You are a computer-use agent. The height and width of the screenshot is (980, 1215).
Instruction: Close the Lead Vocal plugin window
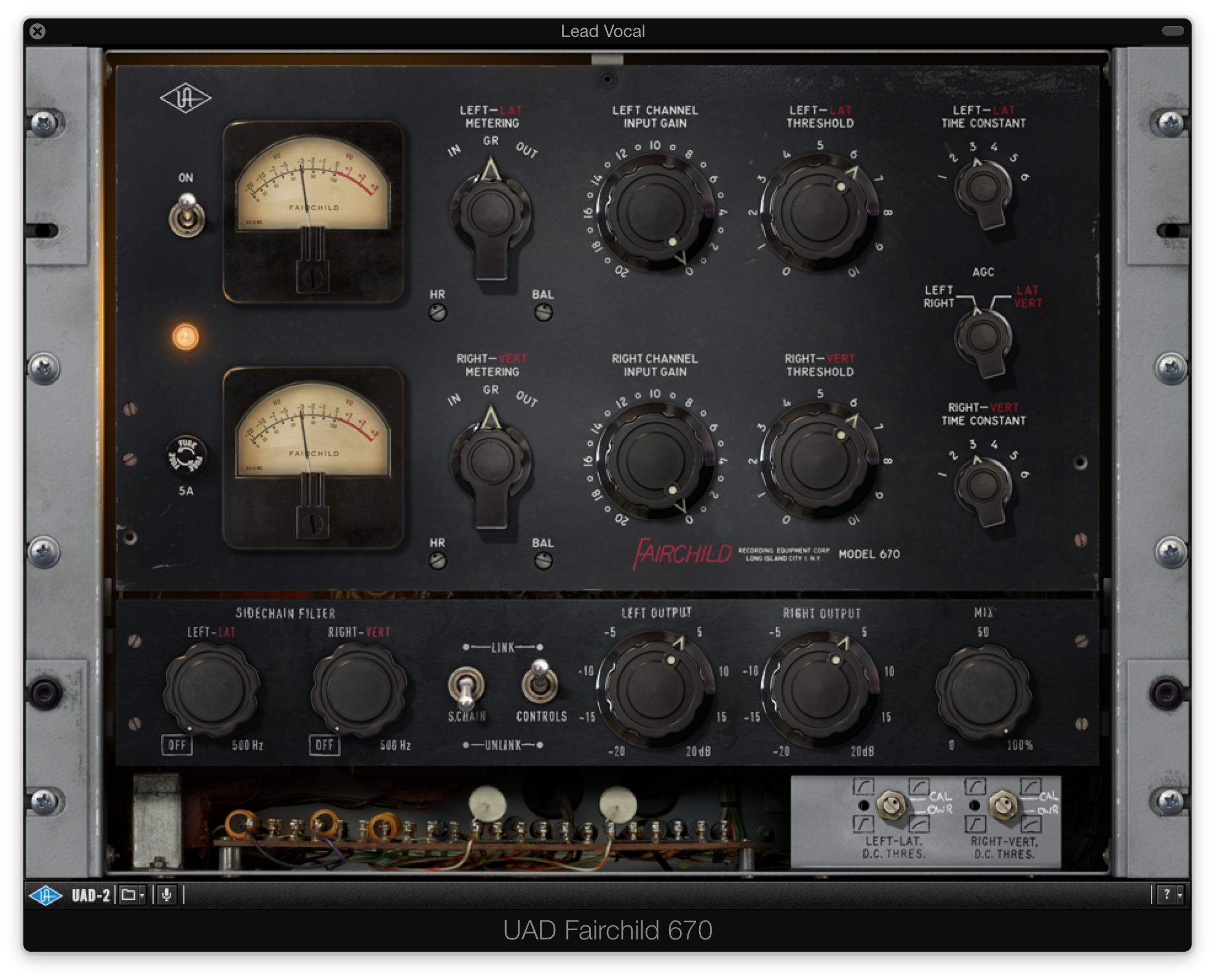click(38, 31)
